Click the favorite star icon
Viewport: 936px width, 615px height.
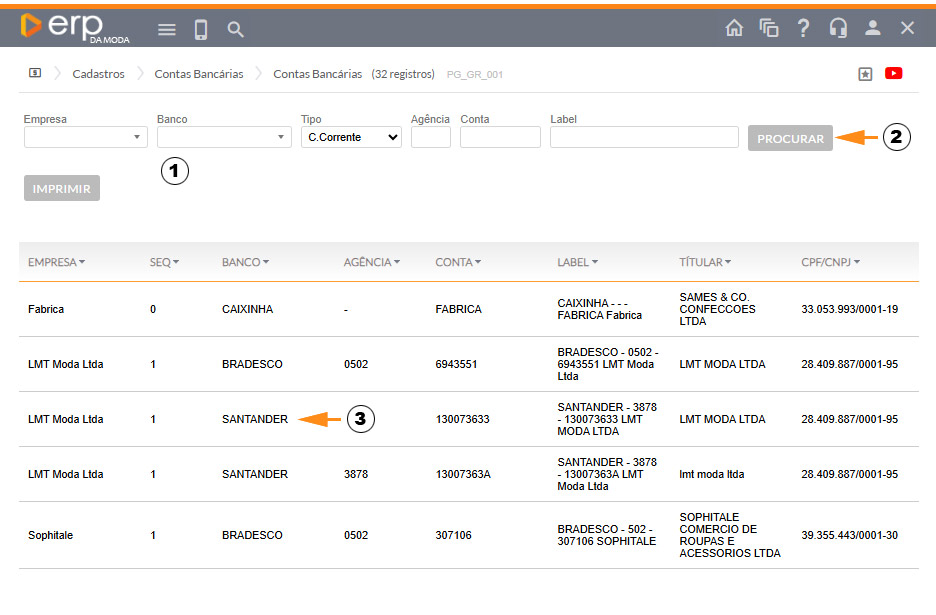866,74
